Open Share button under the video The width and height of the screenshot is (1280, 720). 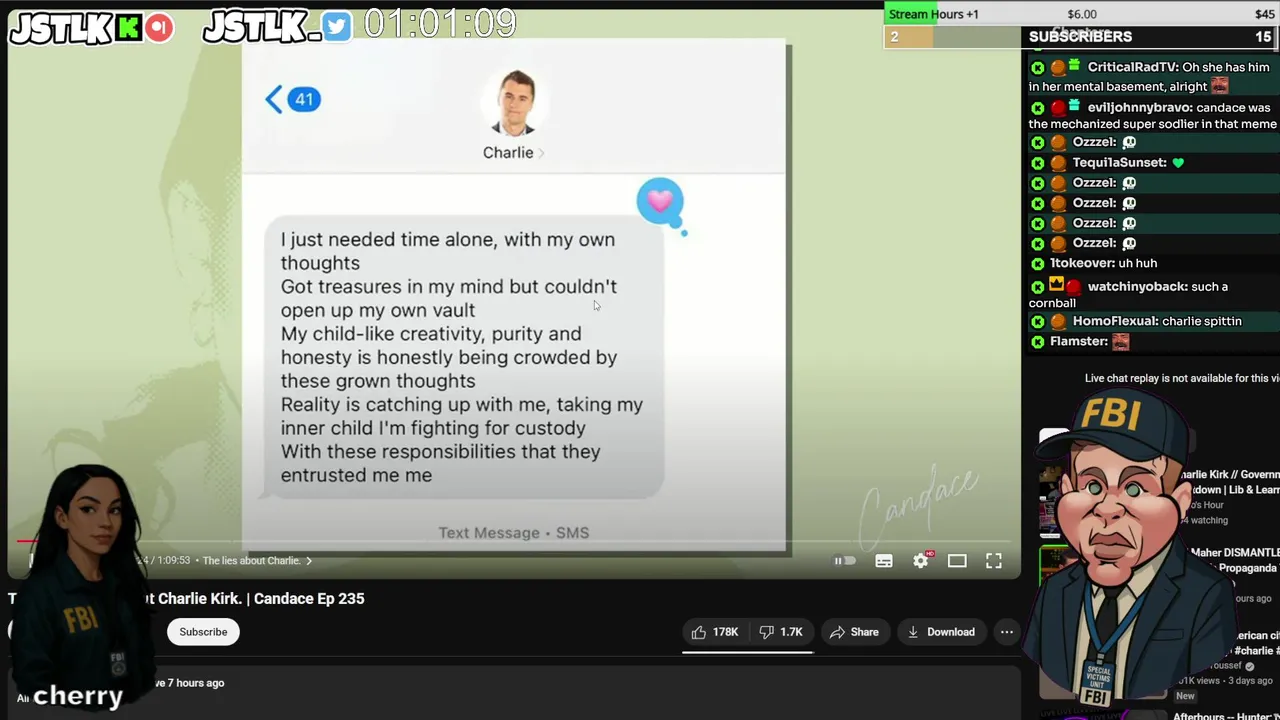click(854, 632)
